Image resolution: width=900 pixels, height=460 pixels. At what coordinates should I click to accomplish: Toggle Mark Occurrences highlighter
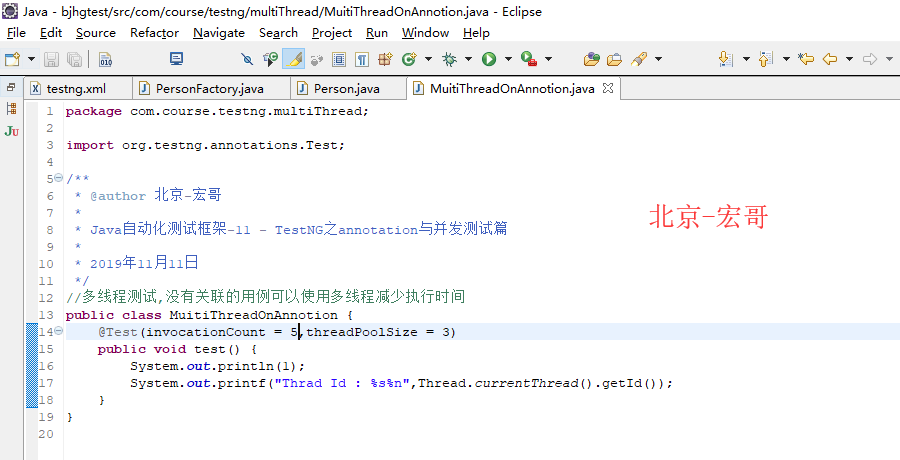tap(294, 59)
